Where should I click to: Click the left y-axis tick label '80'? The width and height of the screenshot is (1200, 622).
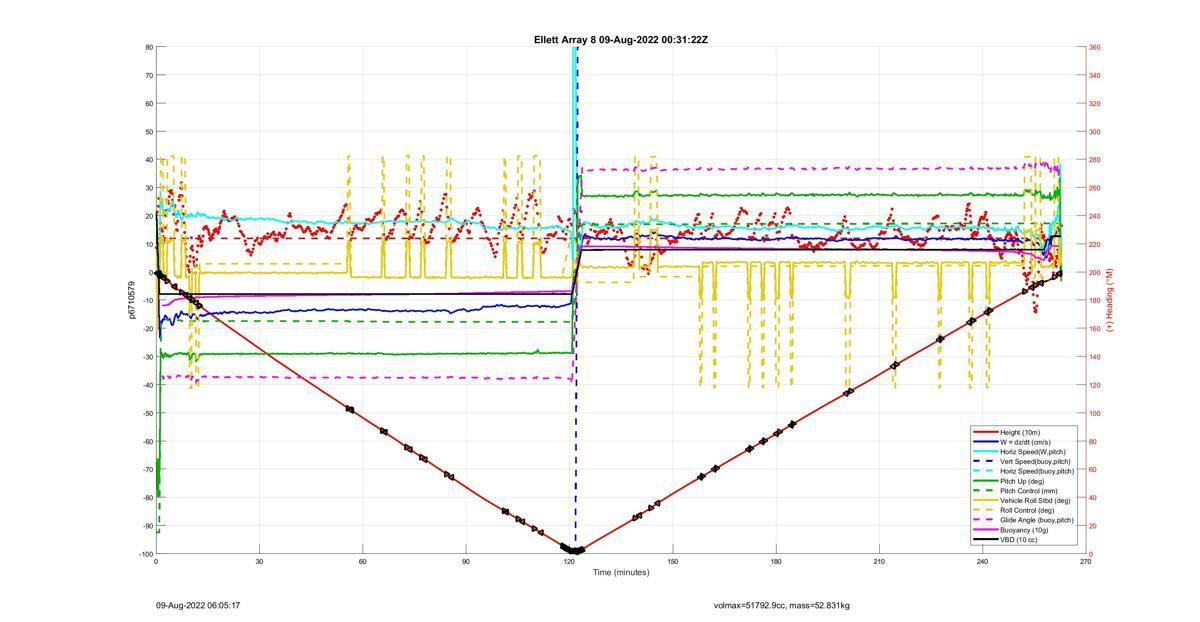[x=149, y=47]
